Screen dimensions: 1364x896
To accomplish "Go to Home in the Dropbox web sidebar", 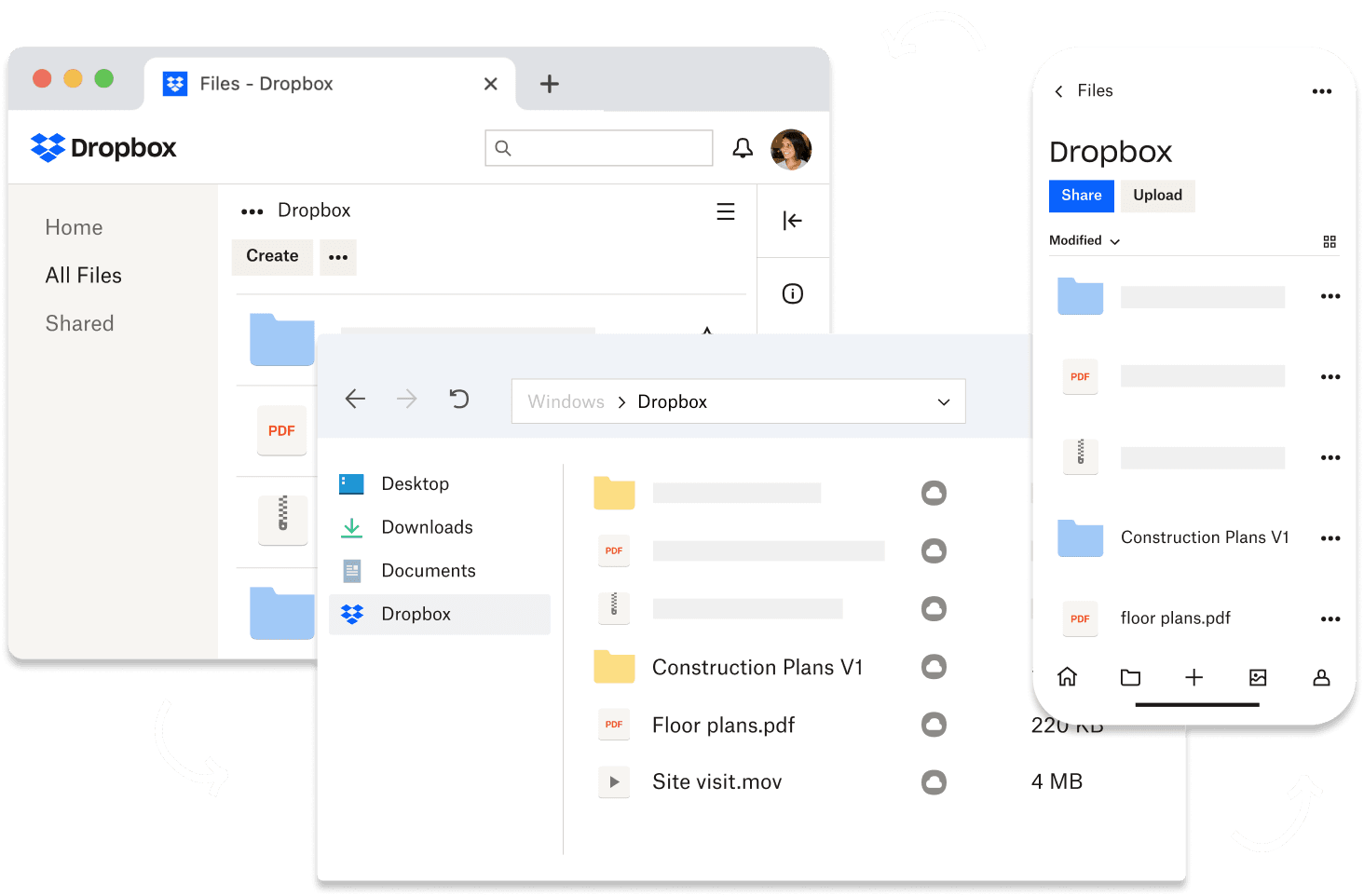I will click(75, 227).
